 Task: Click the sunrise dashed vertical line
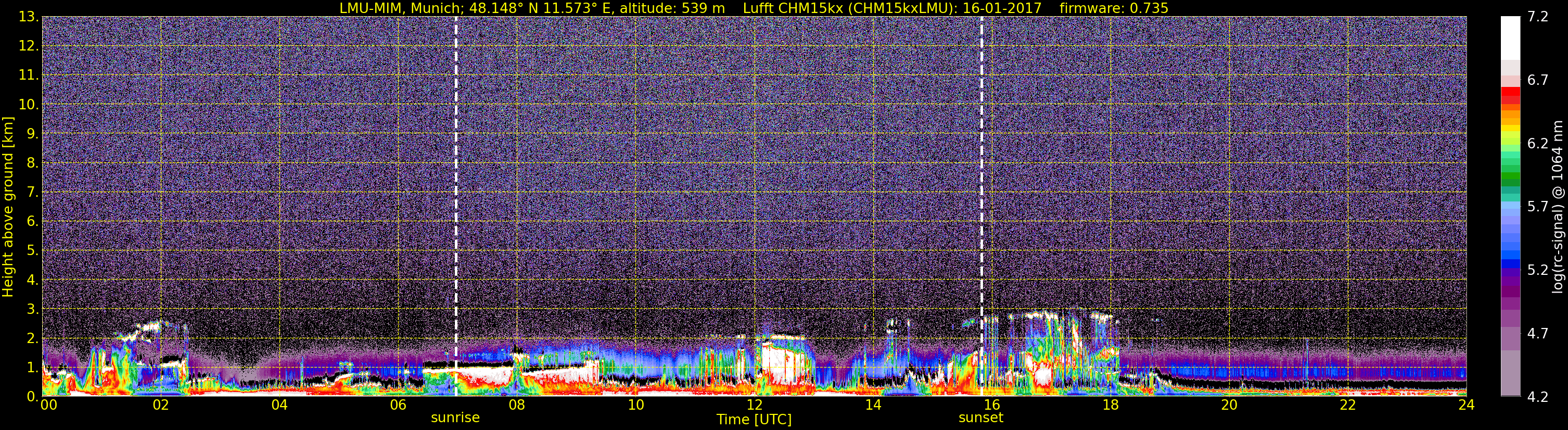(456, 207)
